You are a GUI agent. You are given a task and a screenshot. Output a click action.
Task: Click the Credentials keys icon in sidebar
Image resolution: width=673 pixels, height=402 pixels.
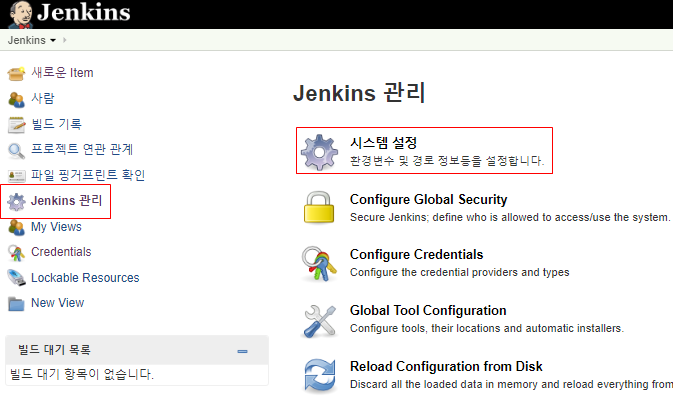click(x=16, y=253)
